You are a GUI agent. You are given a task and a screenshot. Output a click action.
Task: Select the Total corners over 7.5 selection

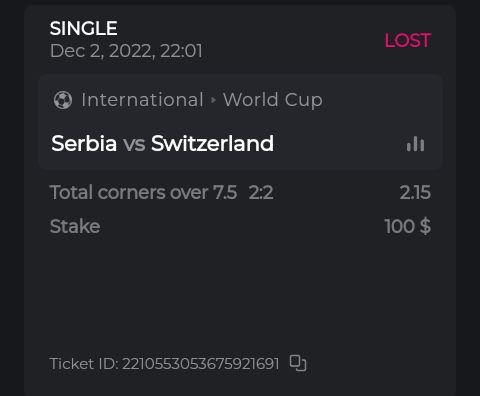143,192
